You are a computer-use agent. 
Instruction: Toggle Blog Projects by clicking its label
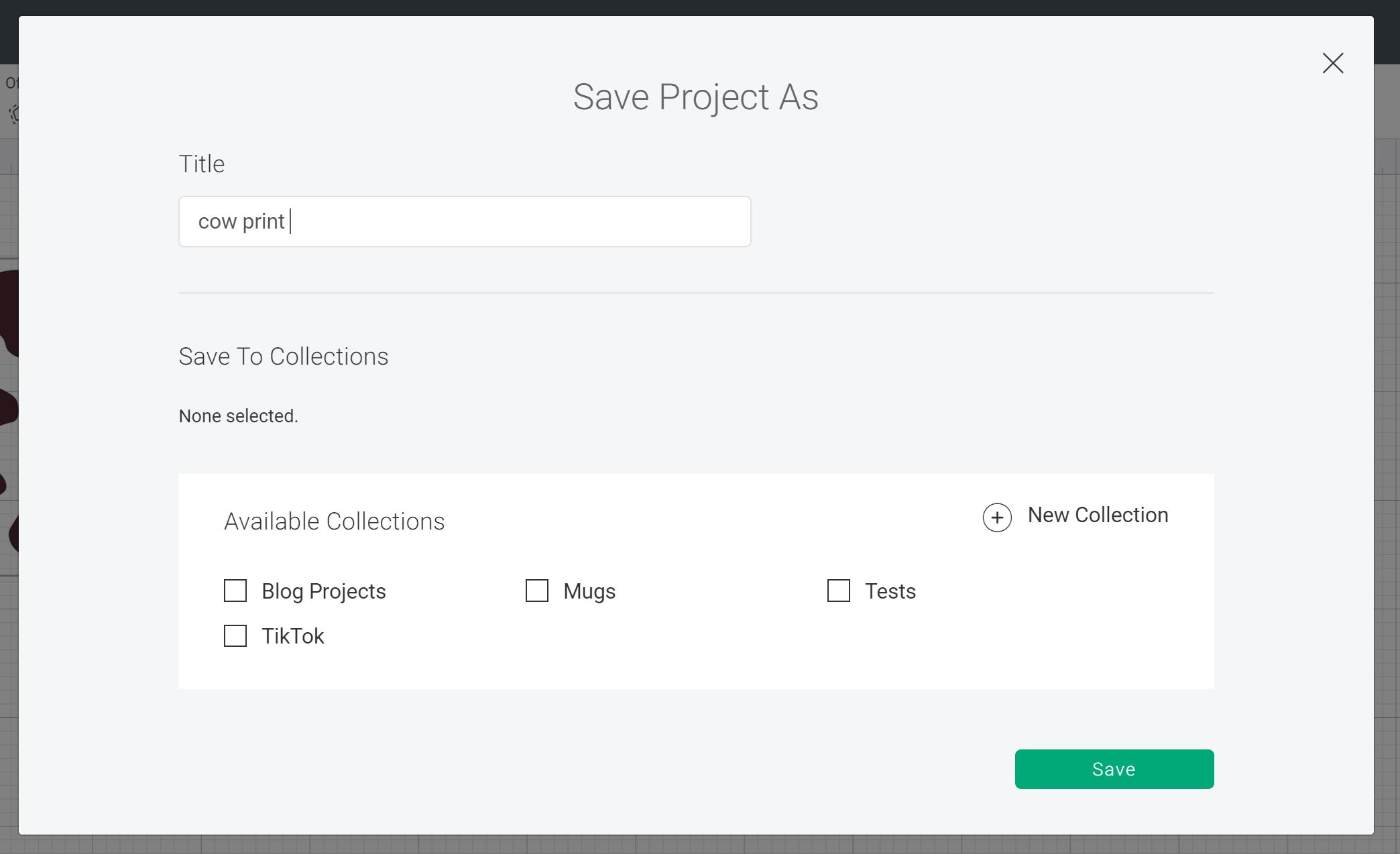pos(324,591)
